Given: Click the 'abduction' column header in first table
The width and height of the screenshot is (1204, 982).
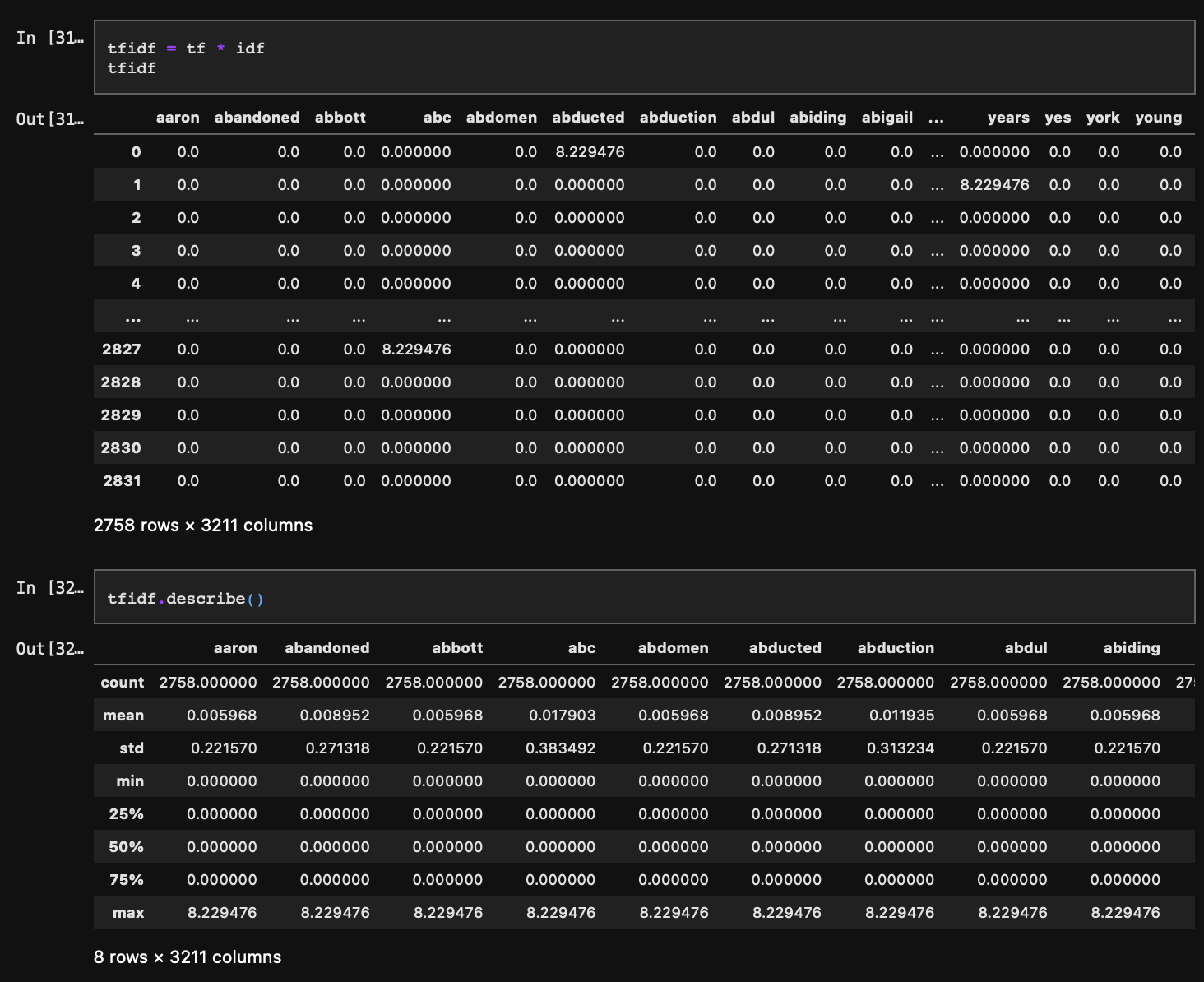Looking at the screenshot, I should coord(678,118).
